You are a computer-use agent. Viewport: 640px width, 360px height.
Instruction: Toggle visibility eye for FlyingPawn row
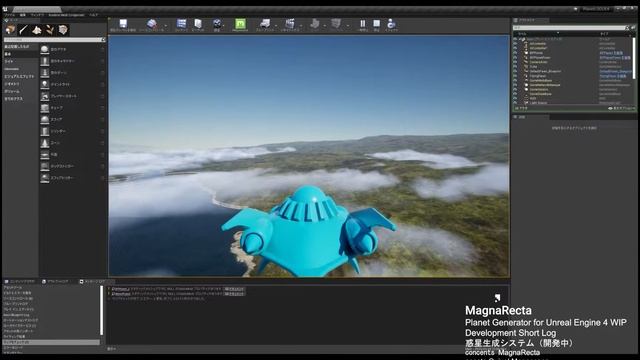(515, 76)
